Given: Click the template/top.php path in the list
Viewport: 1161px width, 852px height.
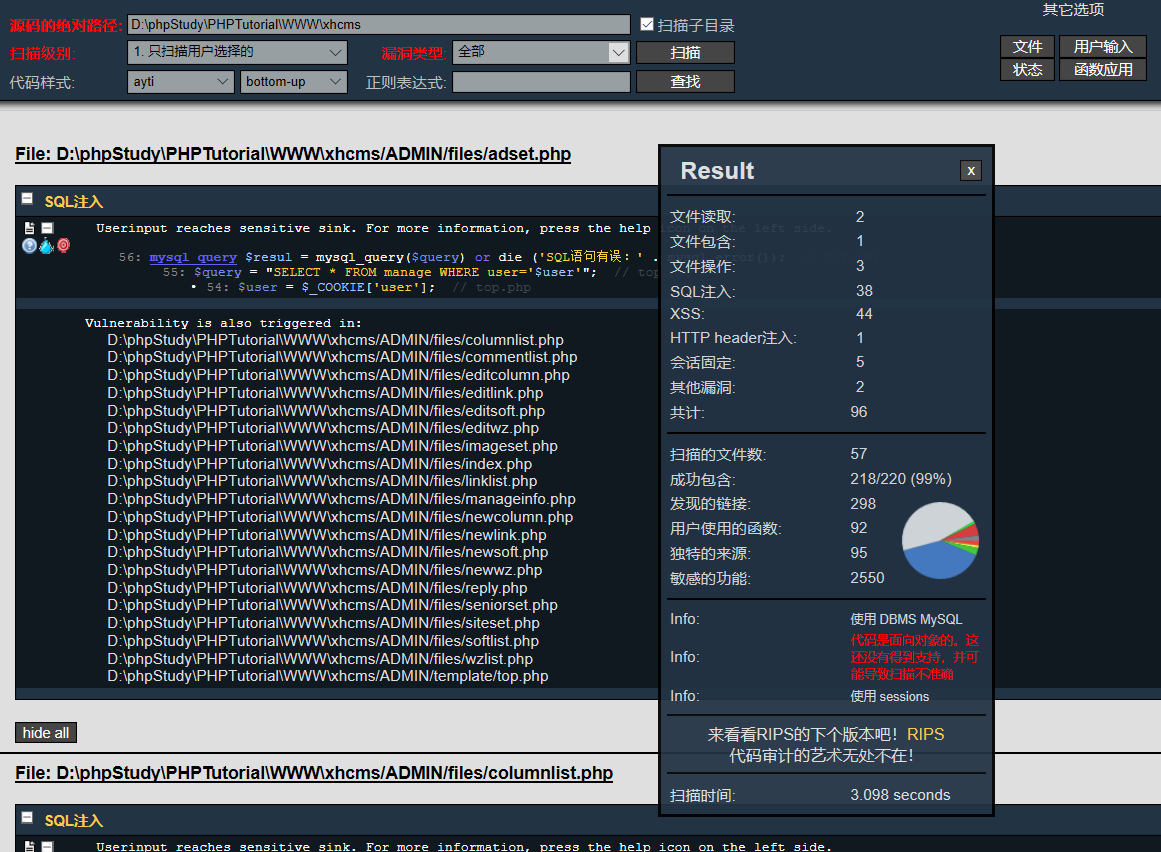Looking at the screenshot, I should tap(328, 677).
